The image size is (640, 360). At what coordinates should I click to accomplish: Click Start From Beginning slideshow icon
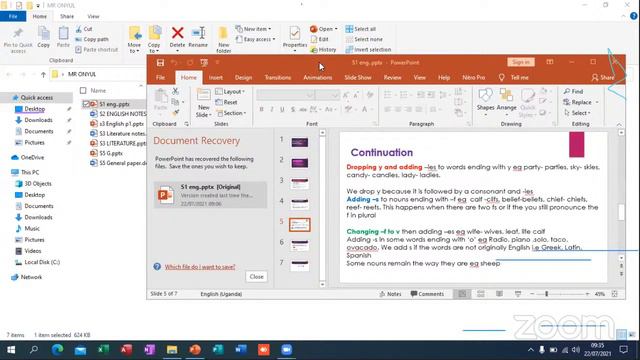coord(204,62)
